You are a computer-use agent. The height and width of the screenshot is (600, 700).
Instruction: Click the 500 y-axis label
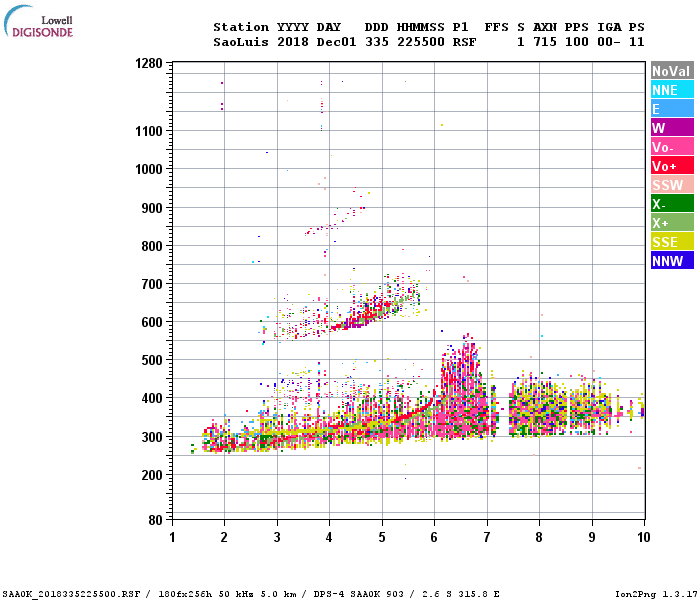tap(152, 360)
